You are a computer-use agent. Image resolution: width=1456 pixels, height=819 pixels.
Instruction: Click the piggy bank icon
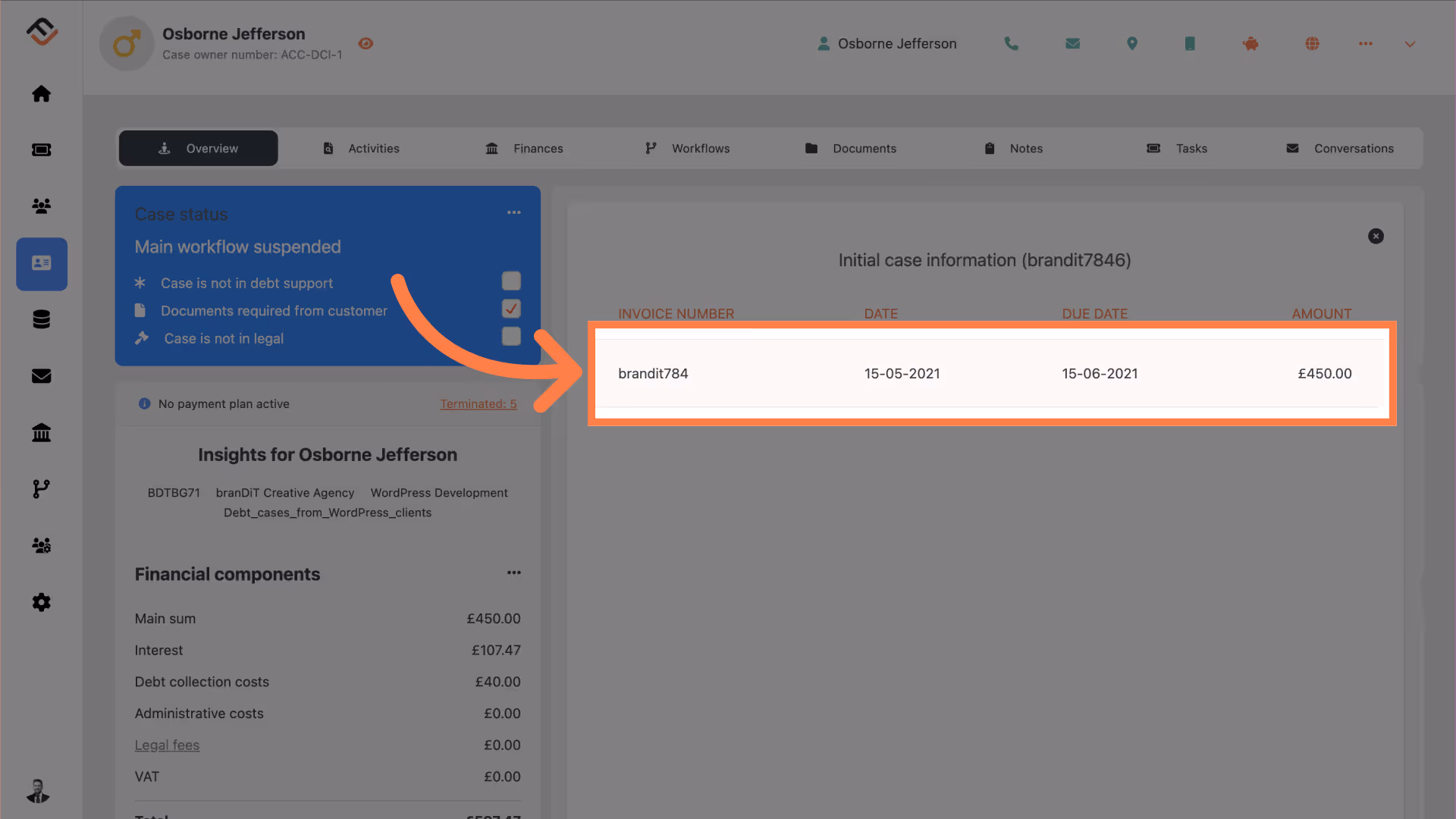[x=1250, y=44]
